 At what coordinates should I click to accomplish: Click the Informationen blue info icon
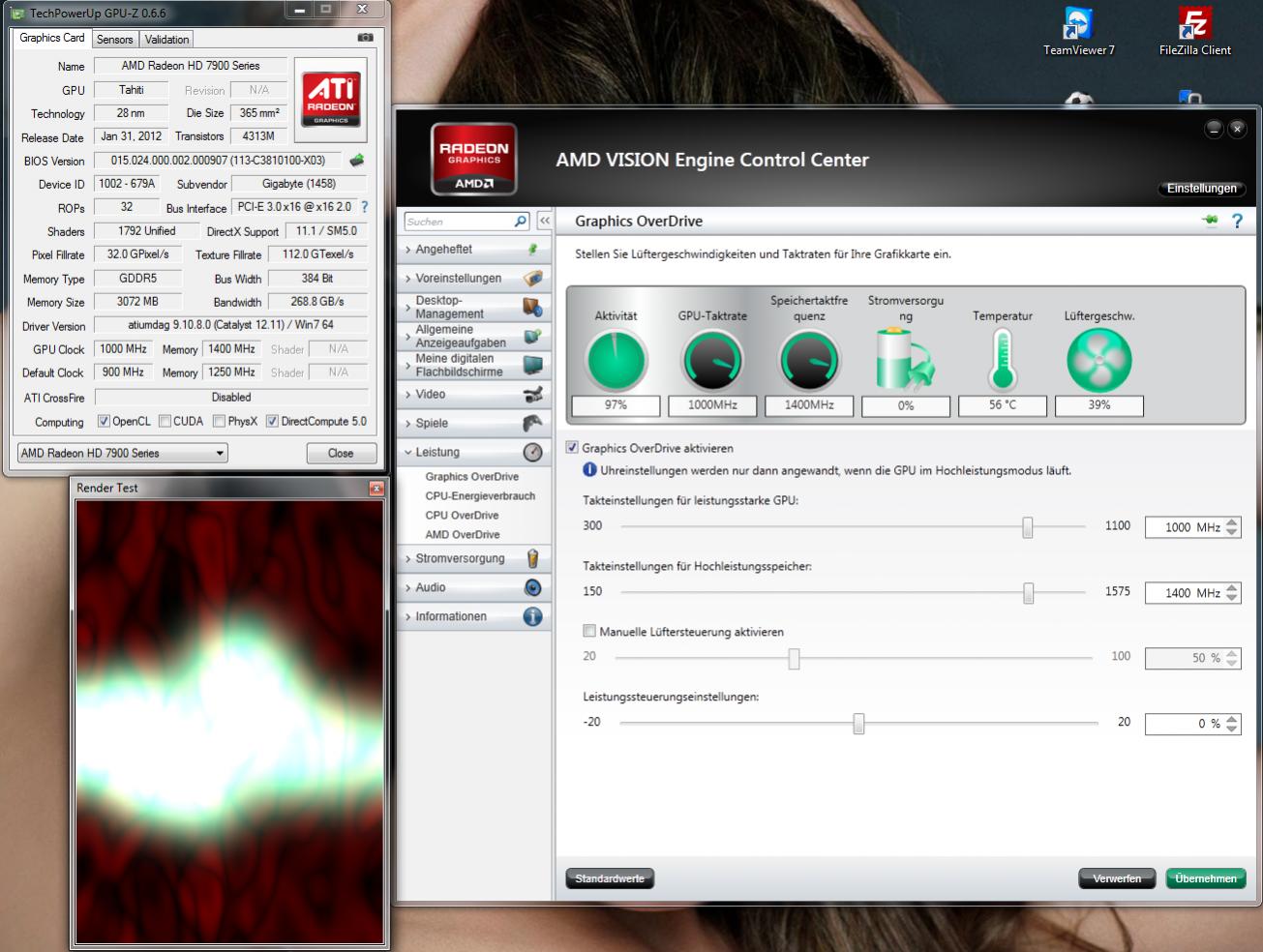(532, 616)
